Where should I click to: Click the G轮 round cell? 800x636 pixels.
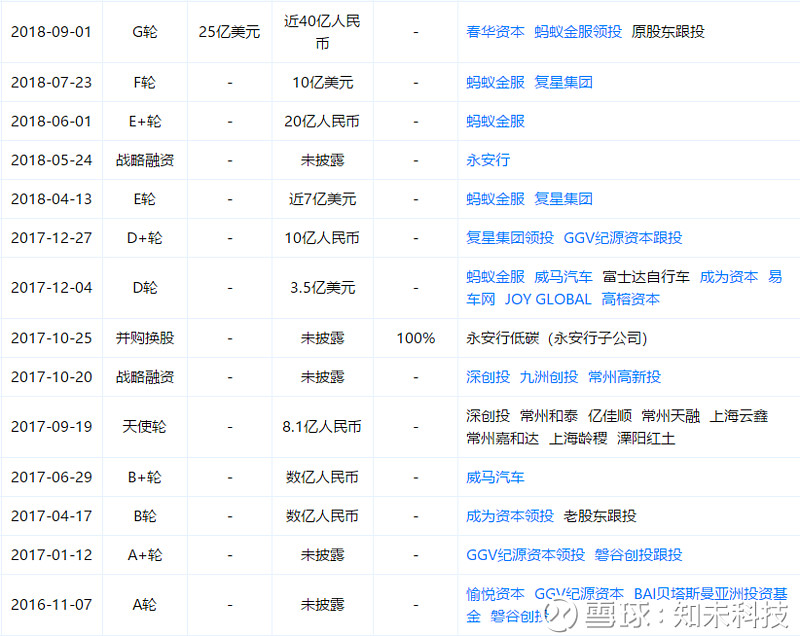click(x=144, y=32)
